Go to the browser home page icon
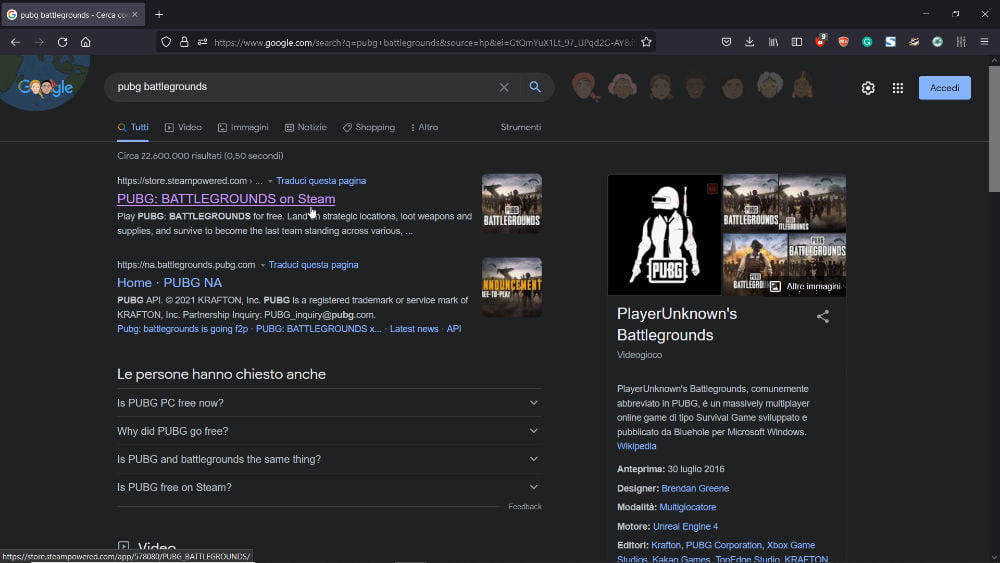This screenshot has width=1000, height=563. (x=86, y=42)
